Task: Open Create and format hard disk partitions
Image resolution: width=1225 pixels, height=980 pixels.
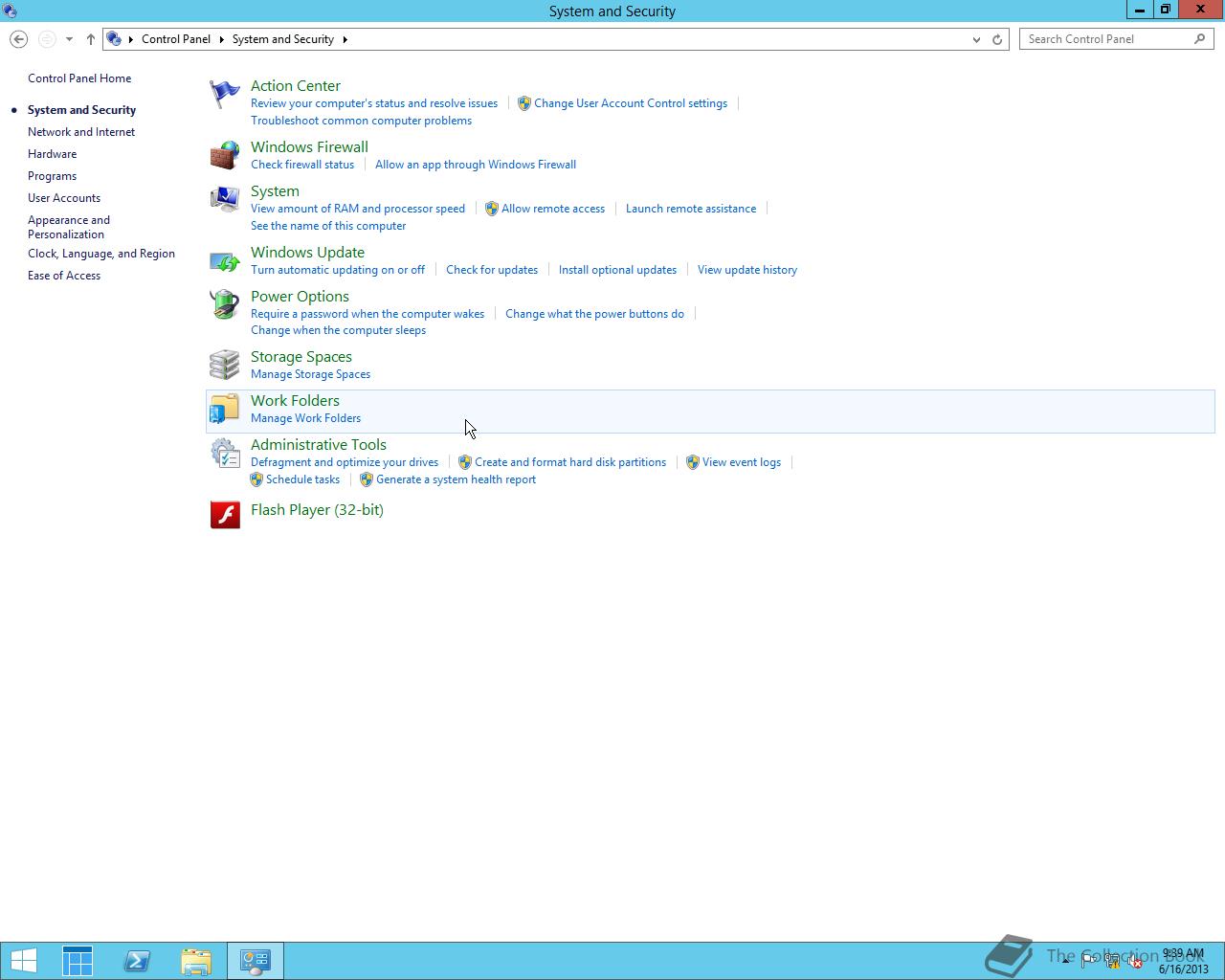Action: tap(570, 462)
